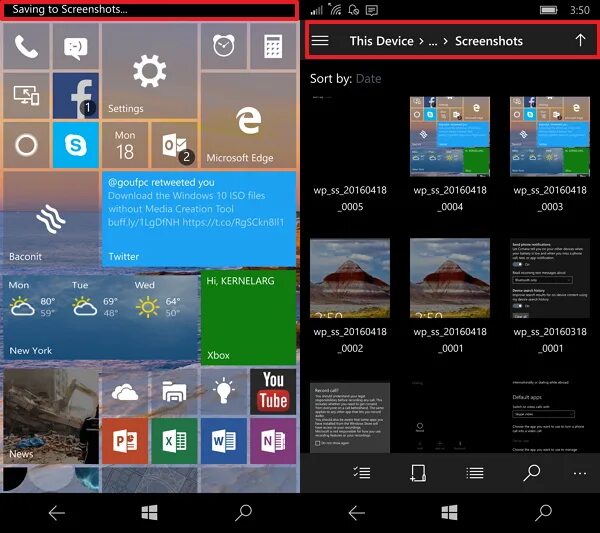
Task: Open screenshot wp_ss_20160418_0004
Action: (450, 153)
